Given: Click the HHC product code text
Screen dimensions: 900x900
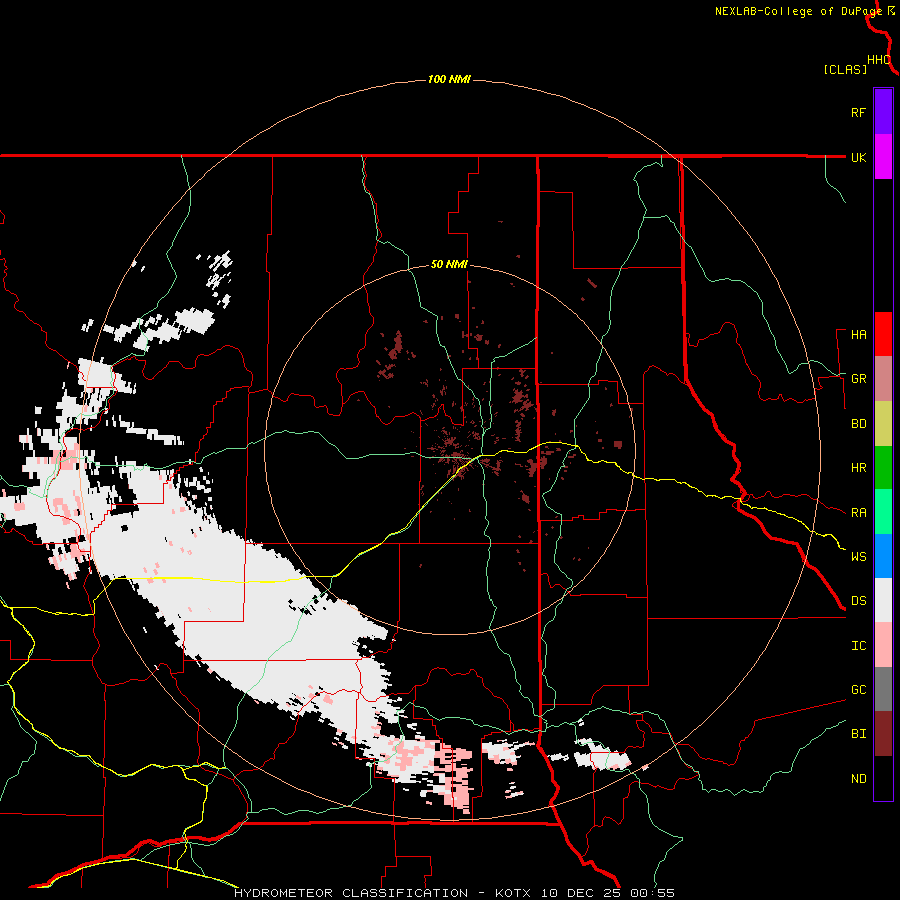Looking at the screenshot, I should [x=879, y=60].
